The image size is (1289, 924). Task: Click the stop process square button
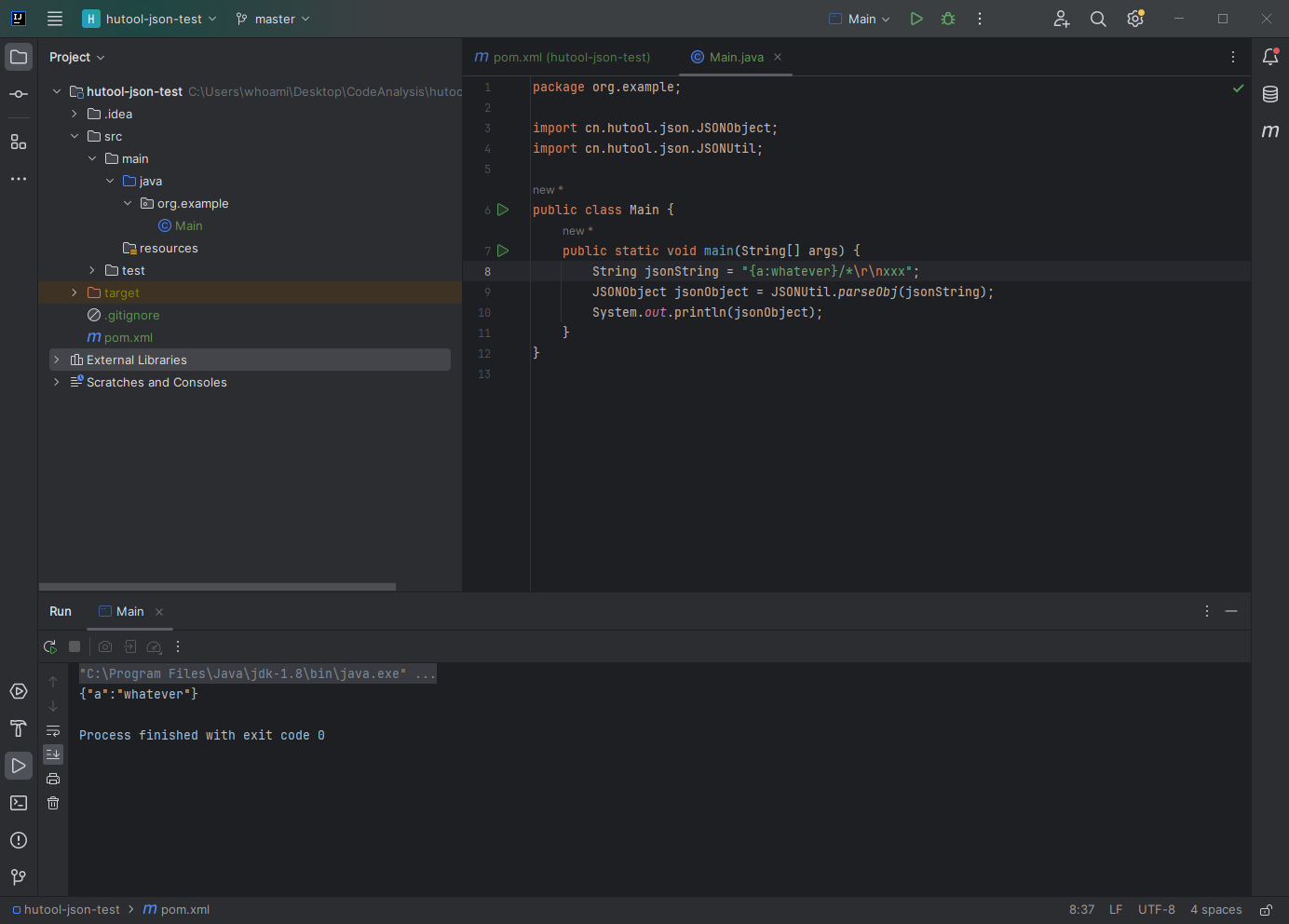pyautogui.click(x=75, y=646)
